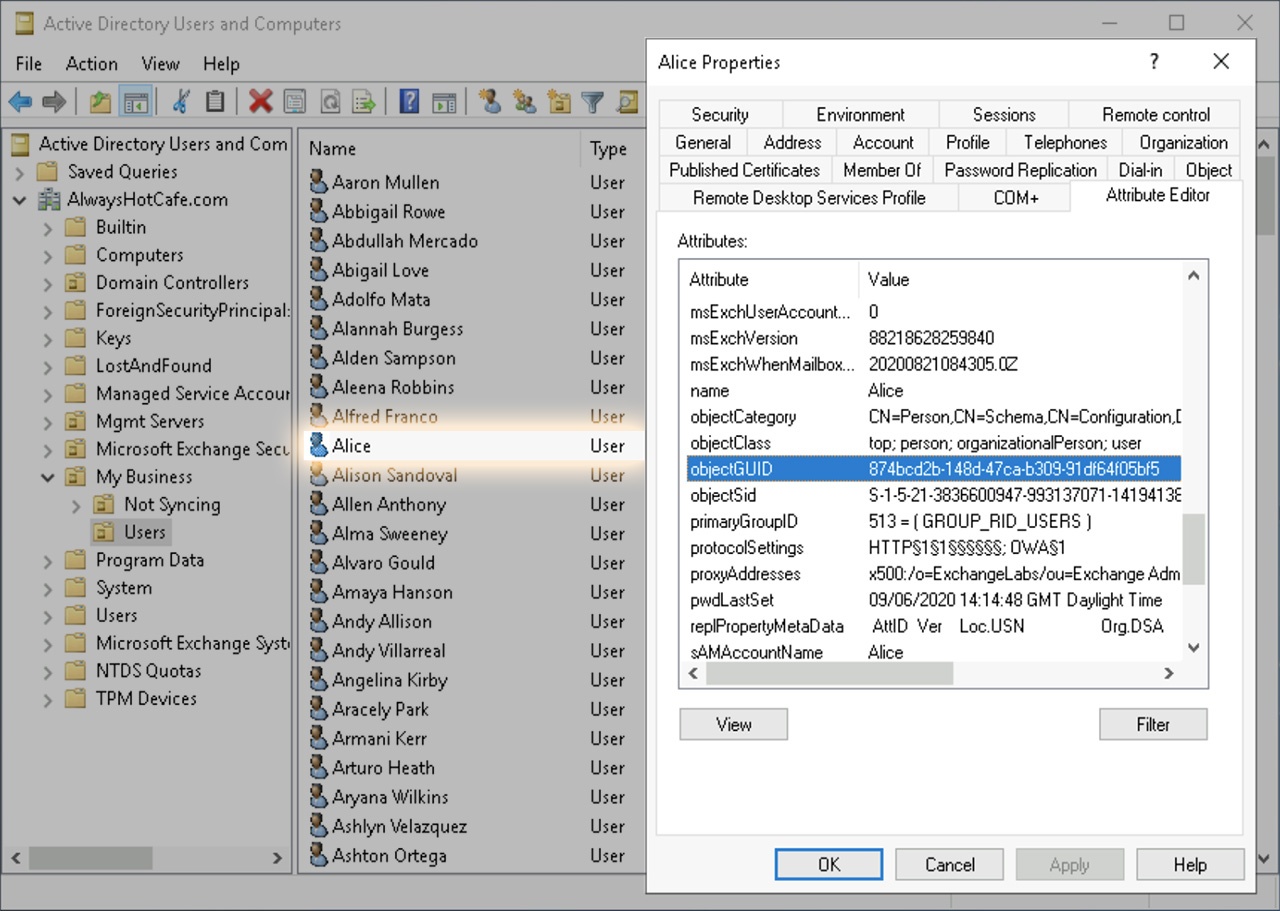This screenshot has width=1280, height=911.
Task: Switch to the Attribute Editor tab
Action: click(1157, 195)
